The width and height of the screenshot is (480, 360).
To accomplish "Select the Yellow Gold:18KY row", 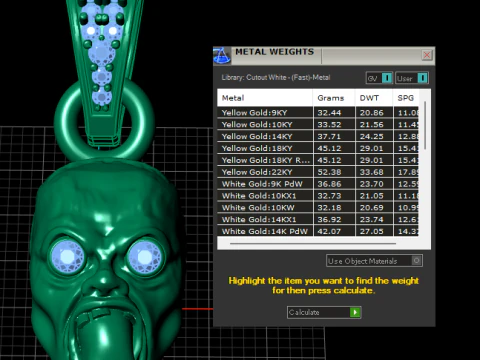I will 318,148.
